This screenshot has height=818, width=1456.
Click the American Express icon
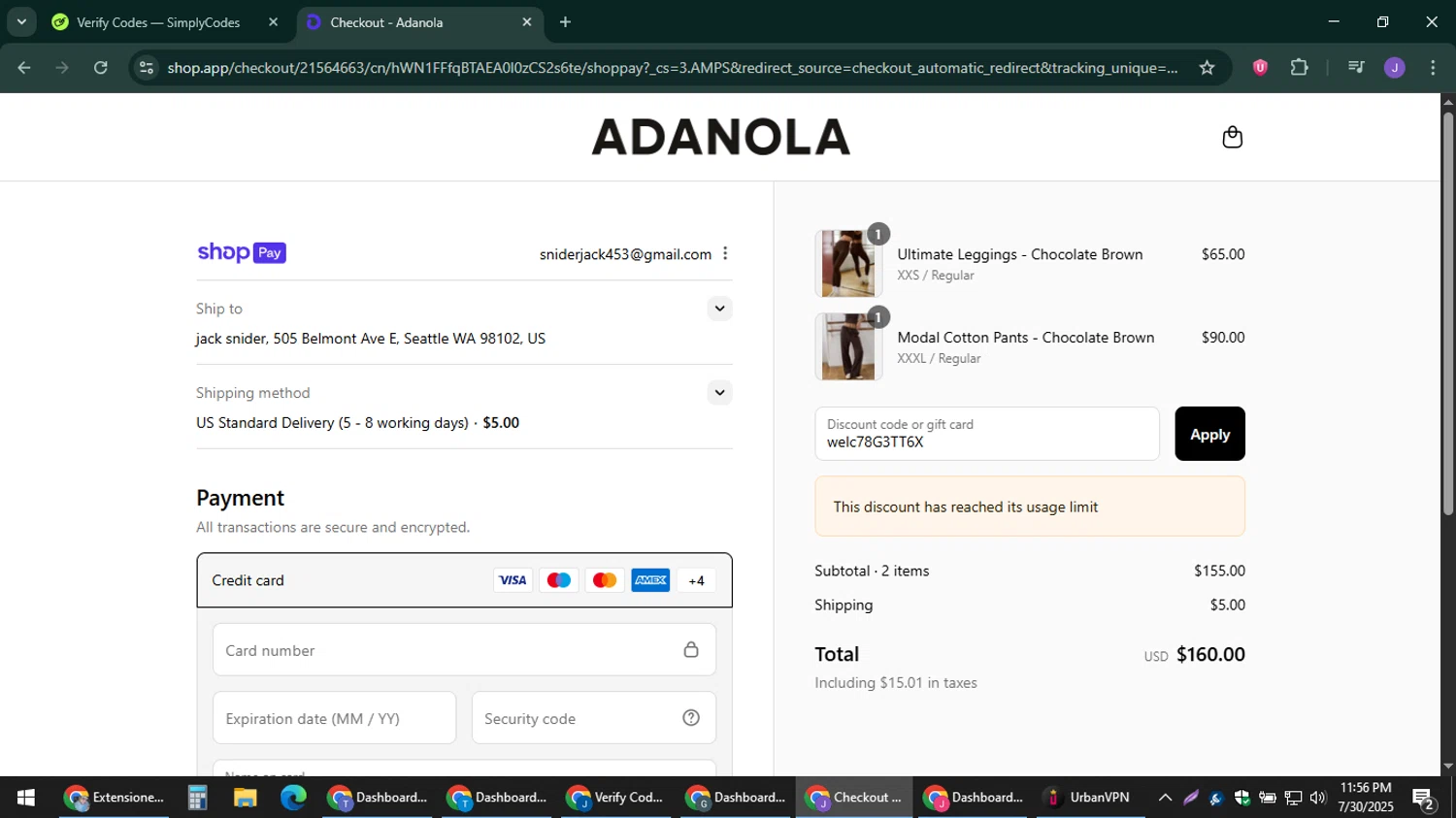(650, 580)
